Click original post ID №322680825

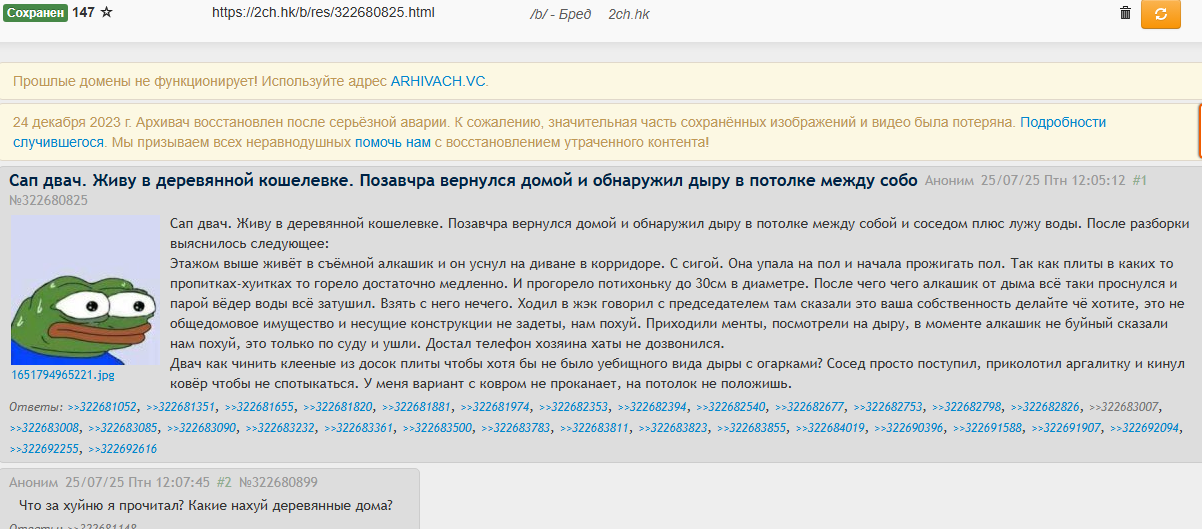pos(48,200)
